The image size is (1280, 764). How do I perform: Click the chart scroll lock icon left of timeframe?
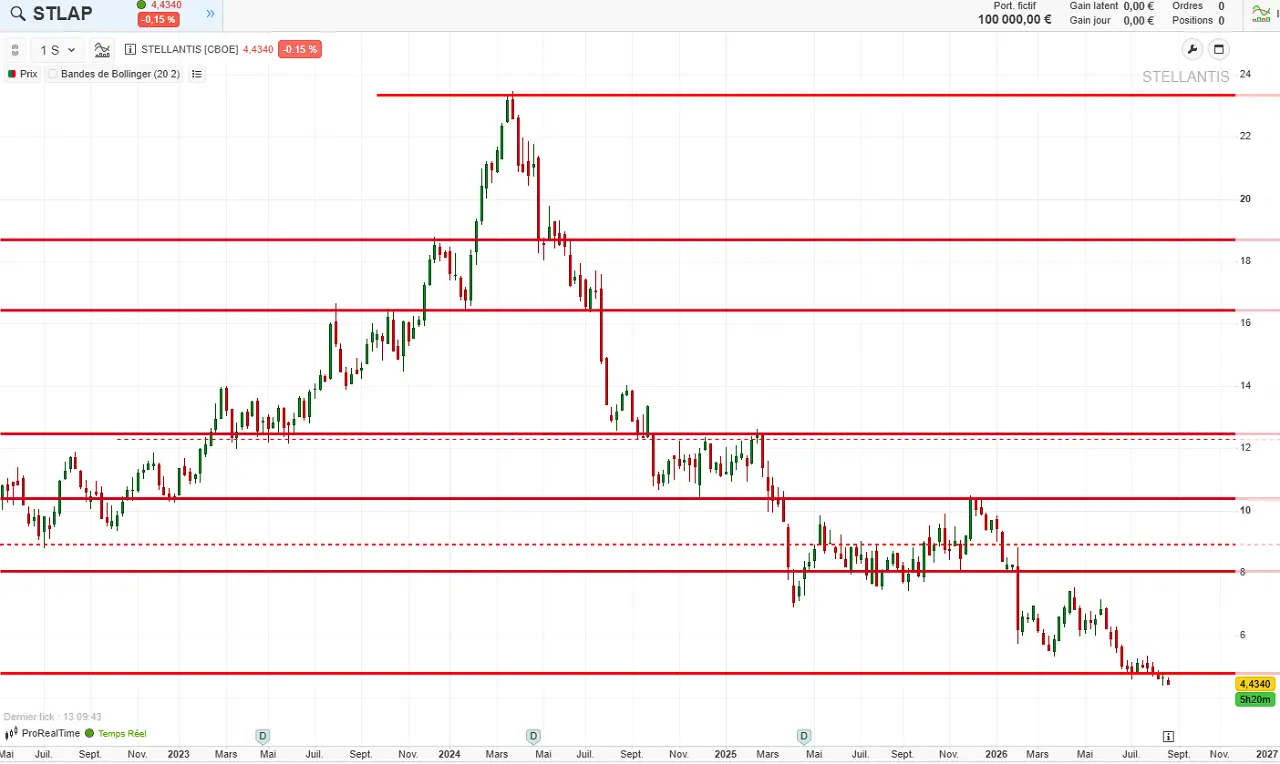(15, 50)
